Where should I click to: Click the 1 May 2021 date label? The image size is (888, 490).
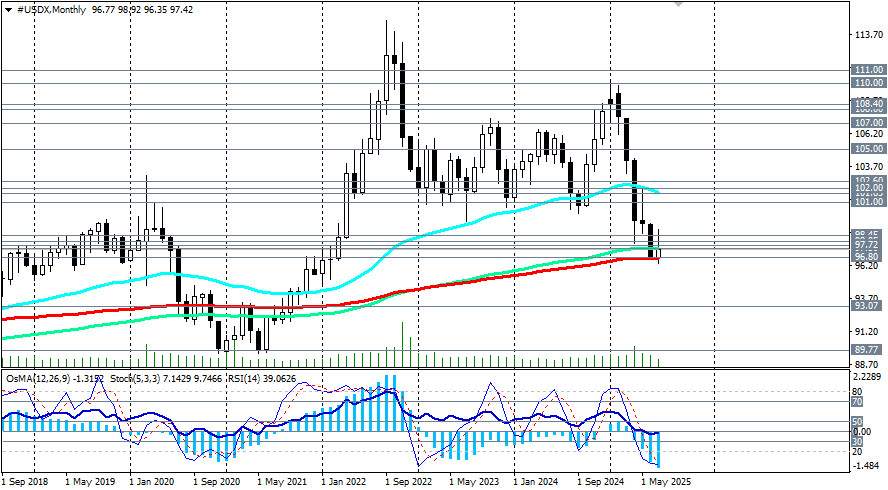pos(282,482)
